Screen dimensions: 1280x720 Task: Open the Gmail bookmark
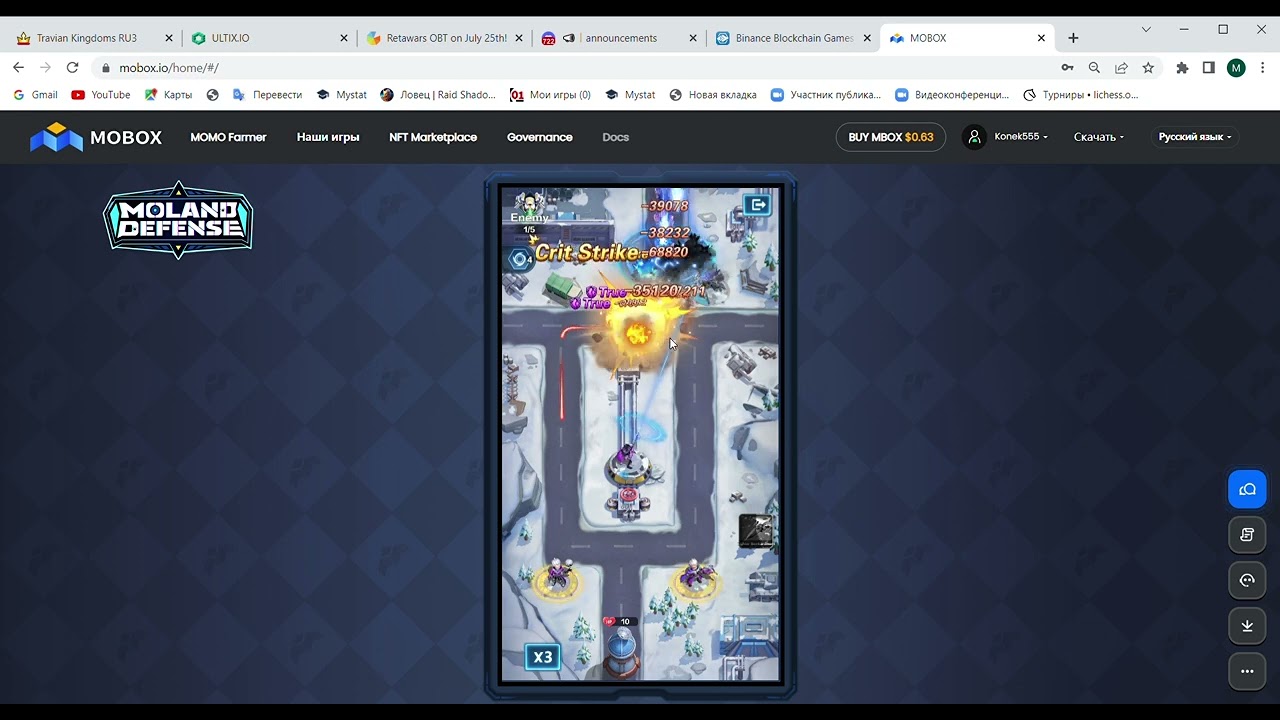35,95
